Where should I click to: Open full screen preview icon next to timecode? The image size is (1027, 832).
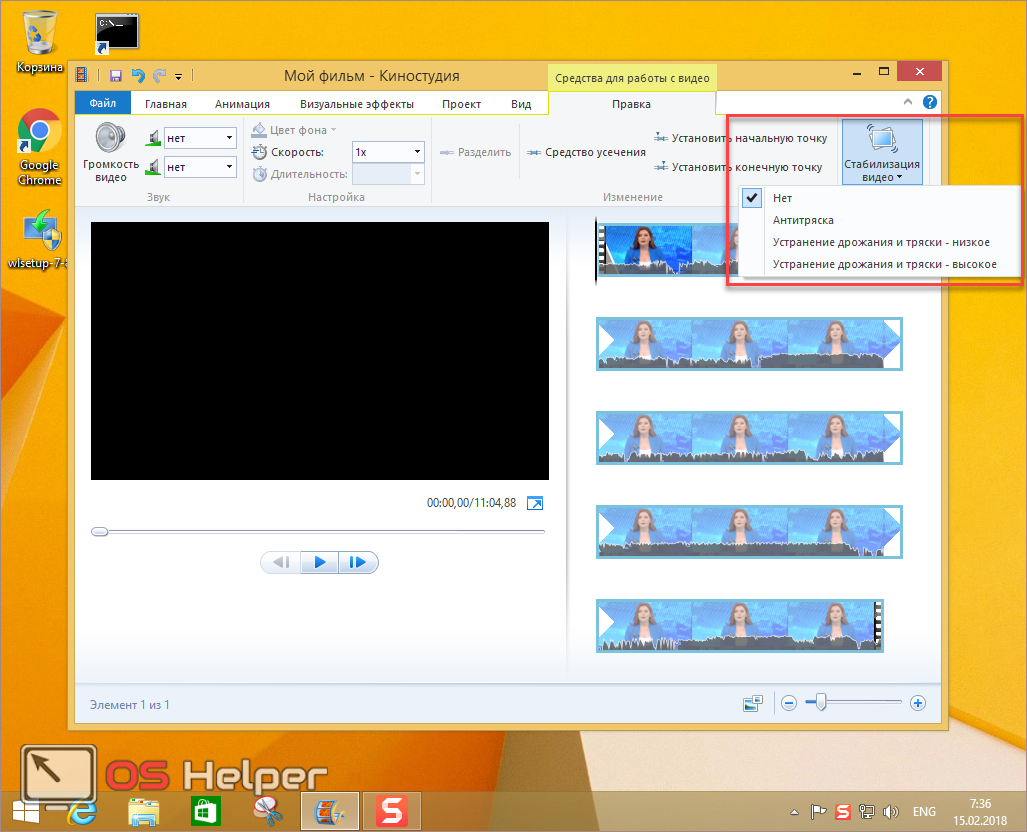tap(535, 503)
